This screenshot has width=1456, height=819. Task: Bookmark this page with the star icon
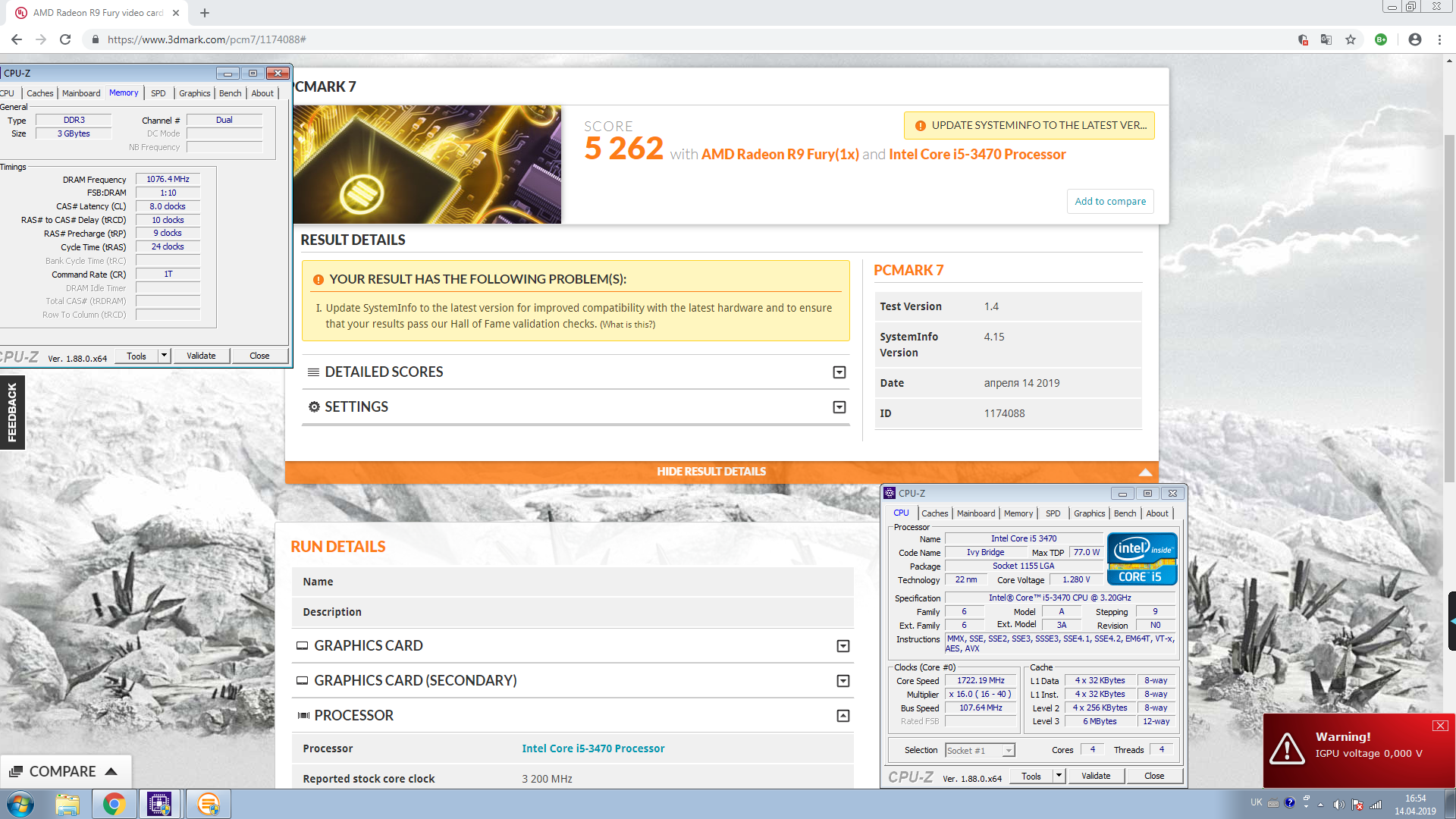click(x=1351, y=39)
